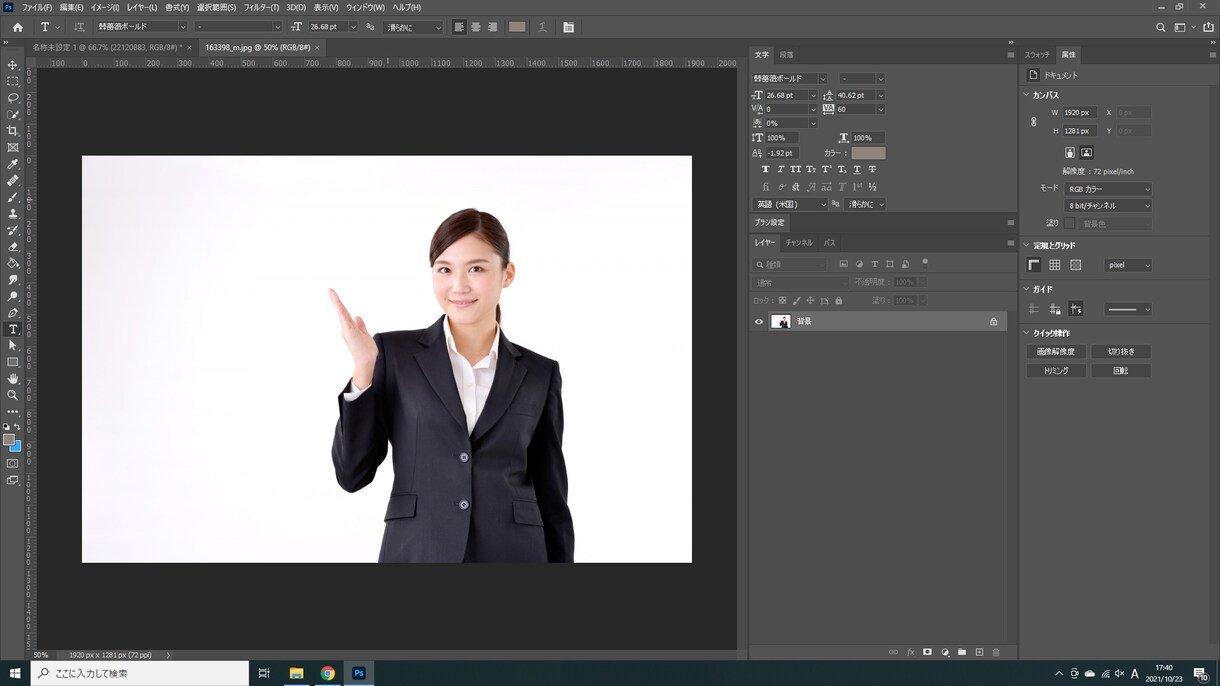
Task: Toggle underline in Character panel
Action: [x=856, y=170]
